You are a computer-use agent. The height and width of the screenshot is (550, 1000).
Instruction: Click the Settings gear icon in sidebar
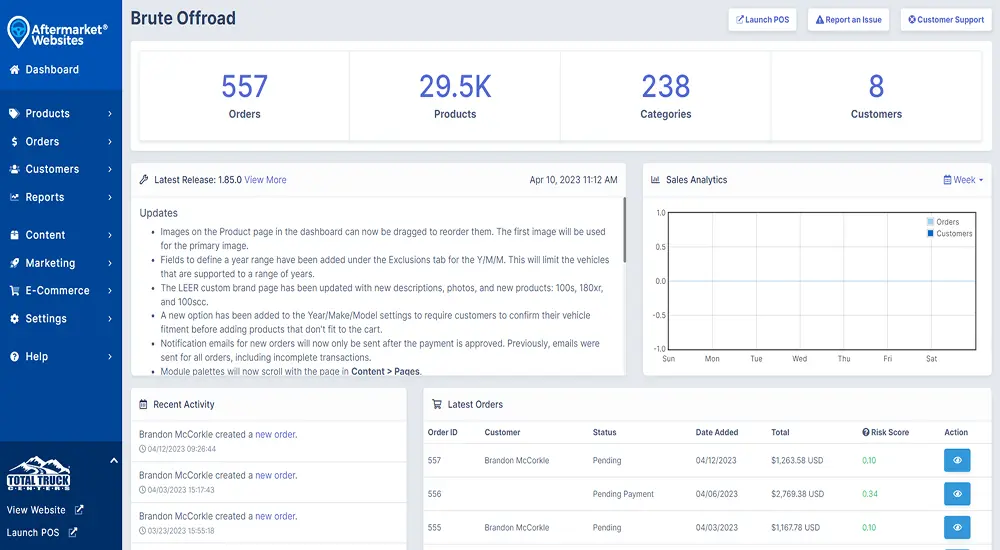[15, 319]
